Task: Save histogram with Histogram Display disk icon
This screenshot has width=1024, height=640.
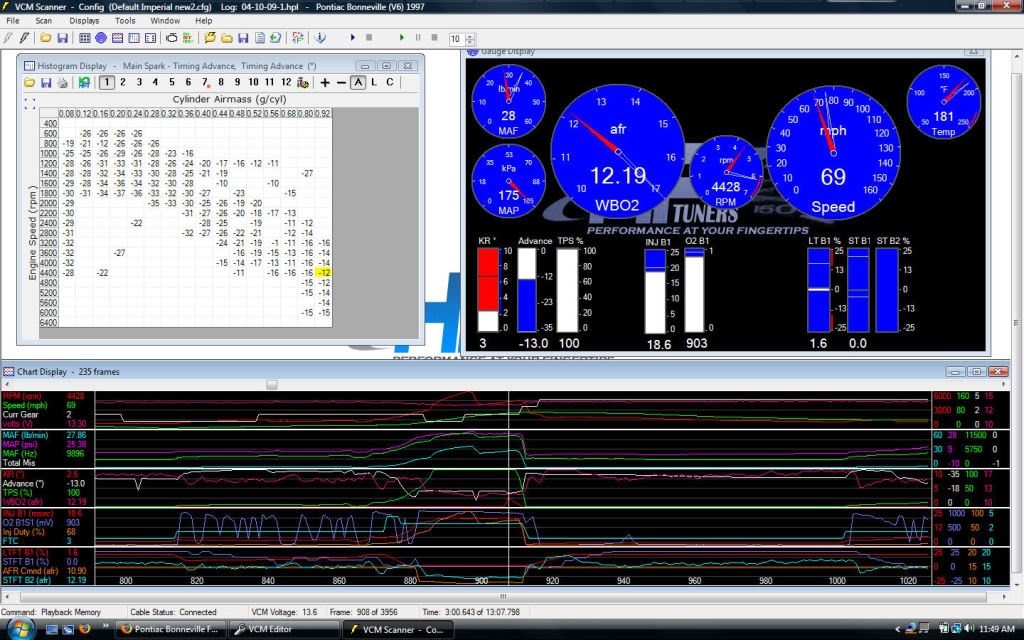Action: [46, 82]
